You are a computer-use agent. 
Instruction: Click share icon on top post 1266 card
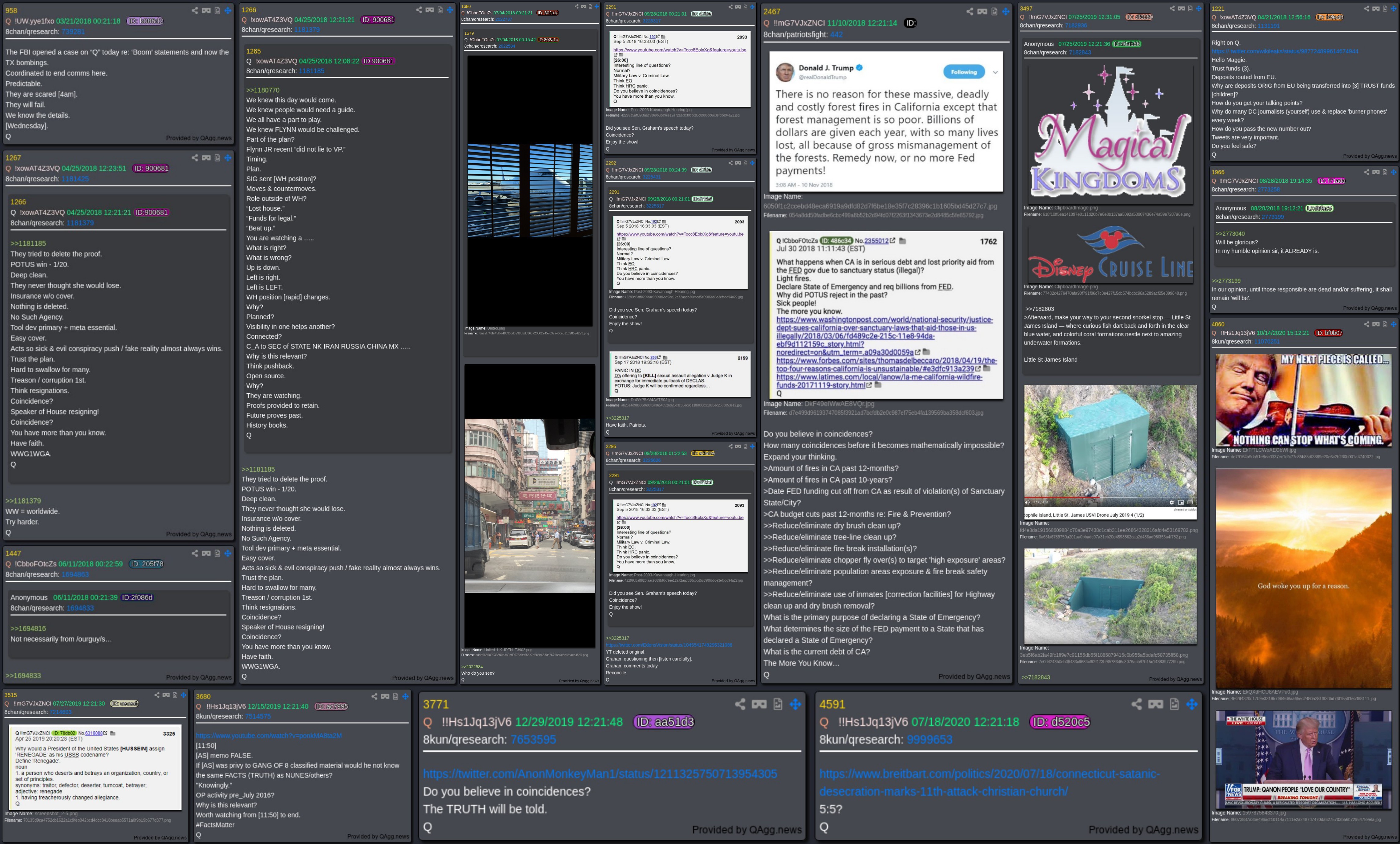(x=419, y=10)
